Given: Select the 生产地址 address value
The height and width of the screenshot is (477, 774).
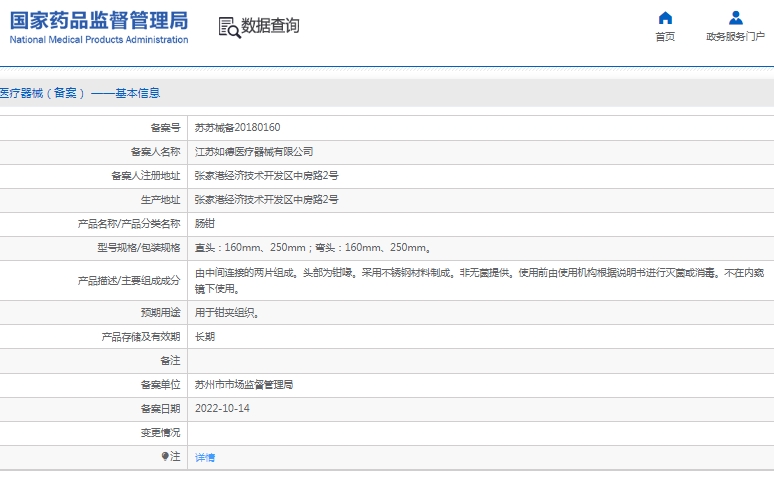Looking at the screenshot, I should tap(267, 199).
